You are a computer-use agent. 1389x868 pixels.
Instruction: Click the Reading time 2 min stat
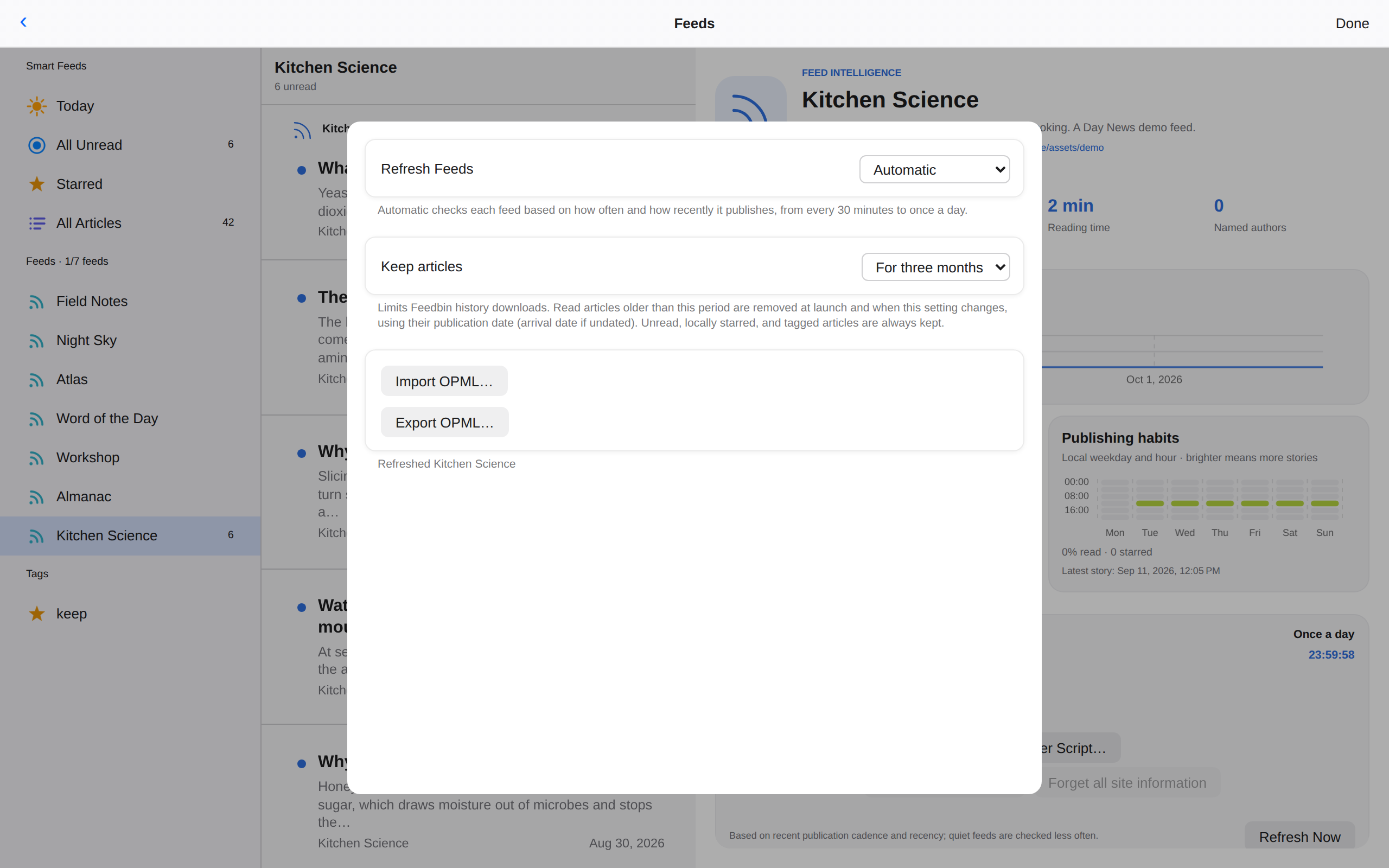[1079, 215]
